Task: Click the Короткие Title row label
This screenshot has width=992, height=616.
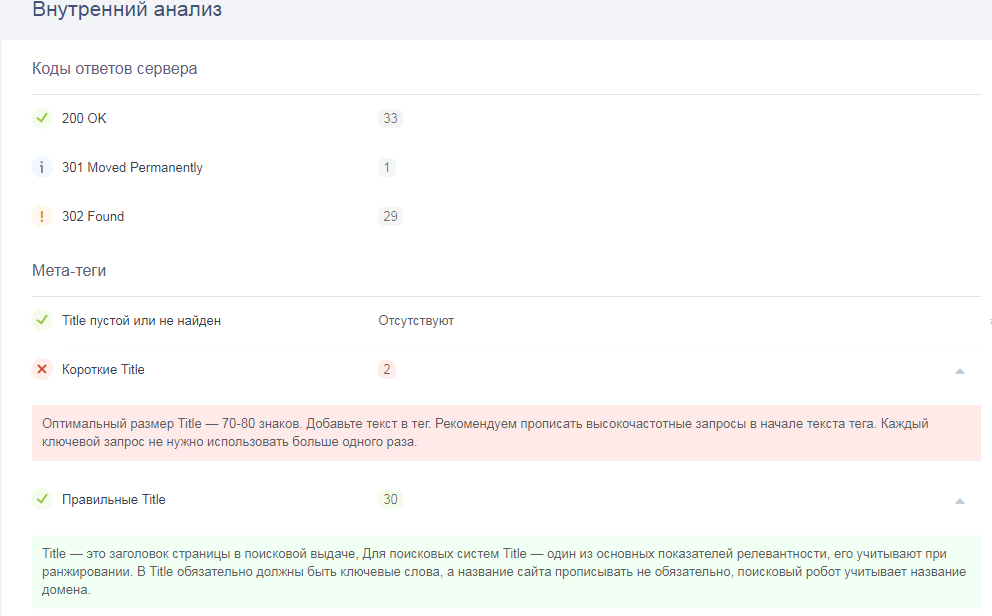Action: tap(103, 369)
